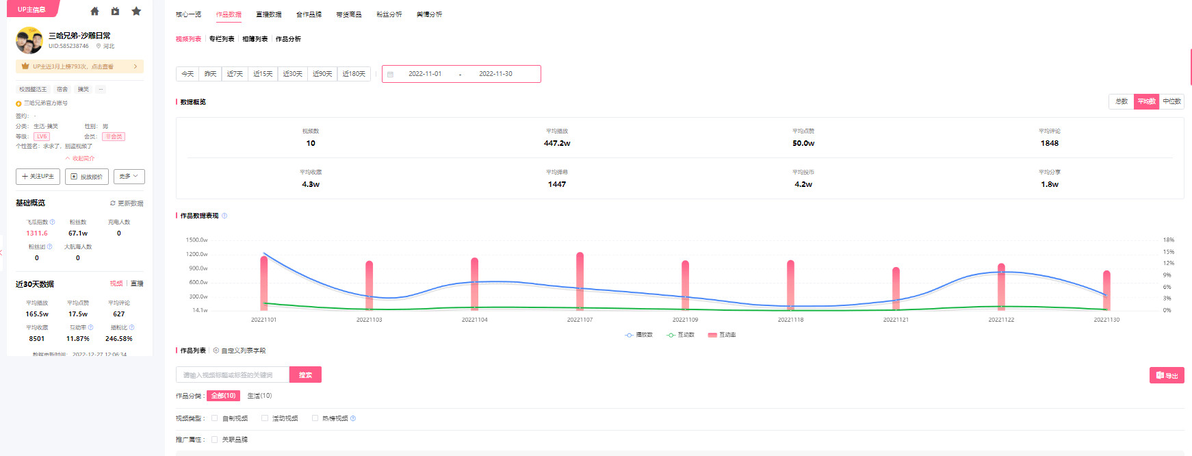Toggle the 播放数 legend series

point(639,334)
